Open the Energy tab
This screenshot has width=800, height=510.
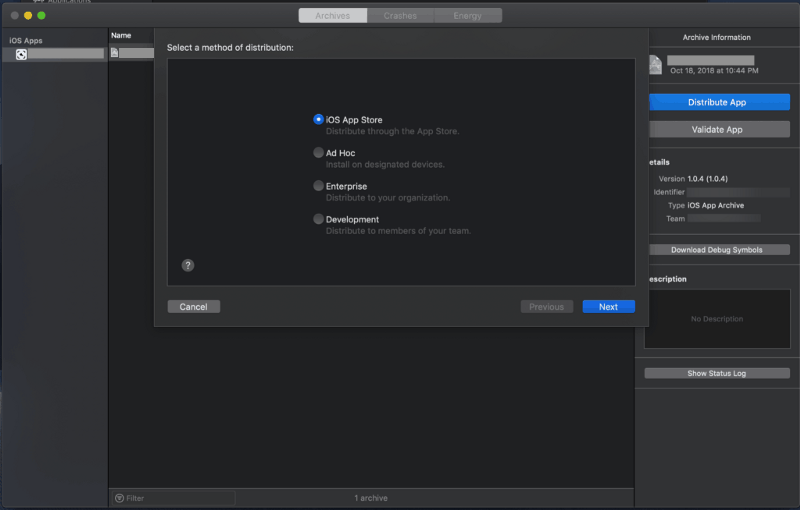coord(467,16)
